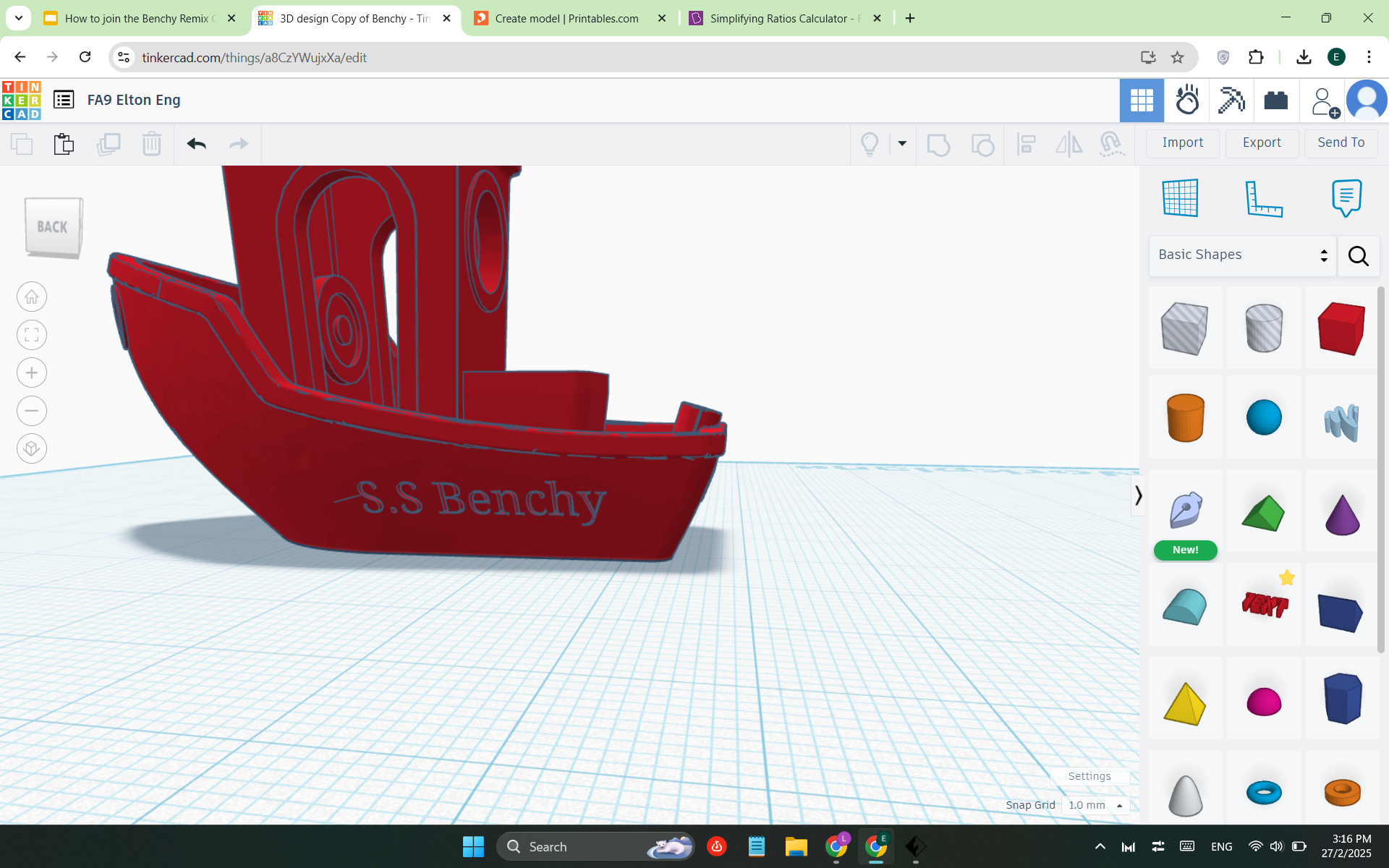Open the design list menu icon
This screenshot has width=1389, height=868.
point(64,100)
